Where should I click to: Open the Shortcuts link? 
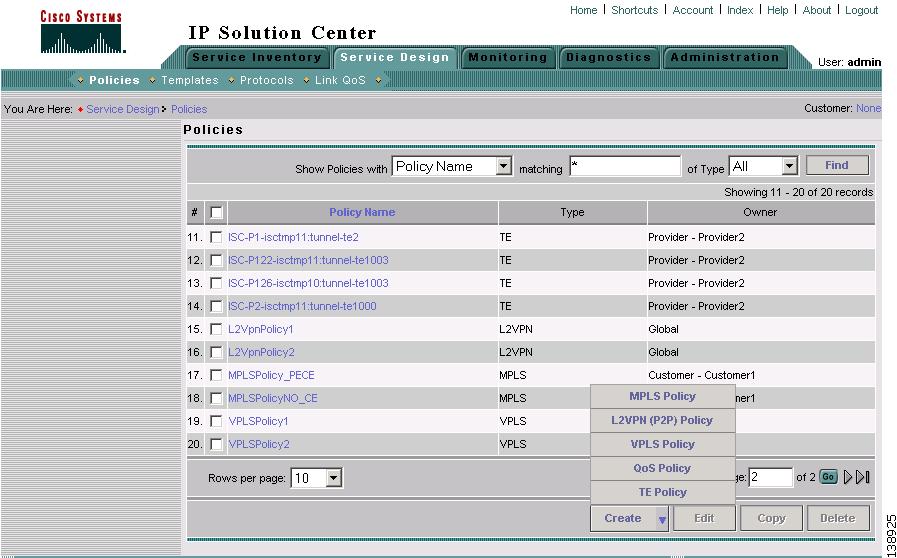(x=634, y=10)
